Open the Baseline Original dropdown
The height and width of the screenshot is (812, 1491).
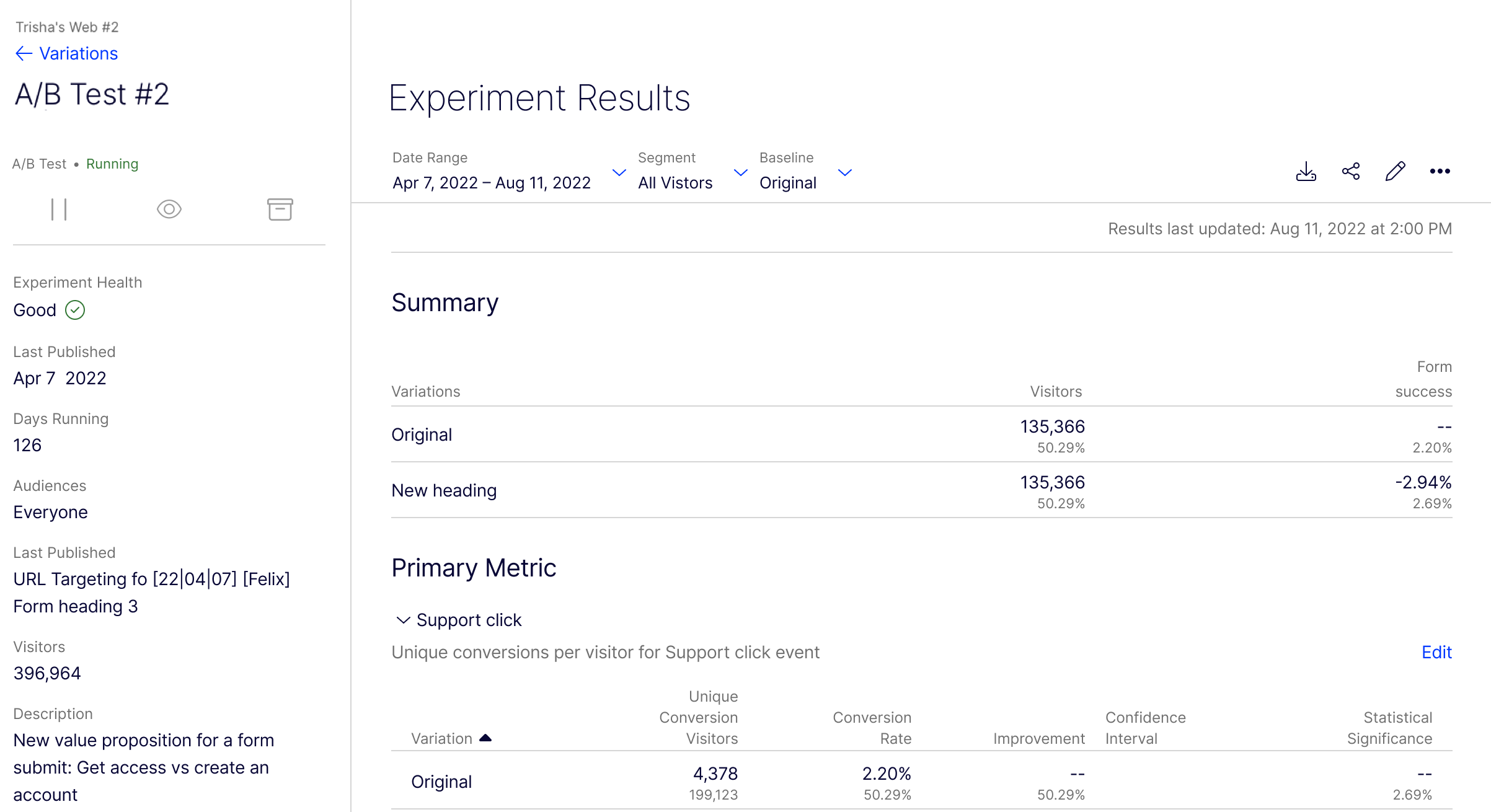[844, 172]
